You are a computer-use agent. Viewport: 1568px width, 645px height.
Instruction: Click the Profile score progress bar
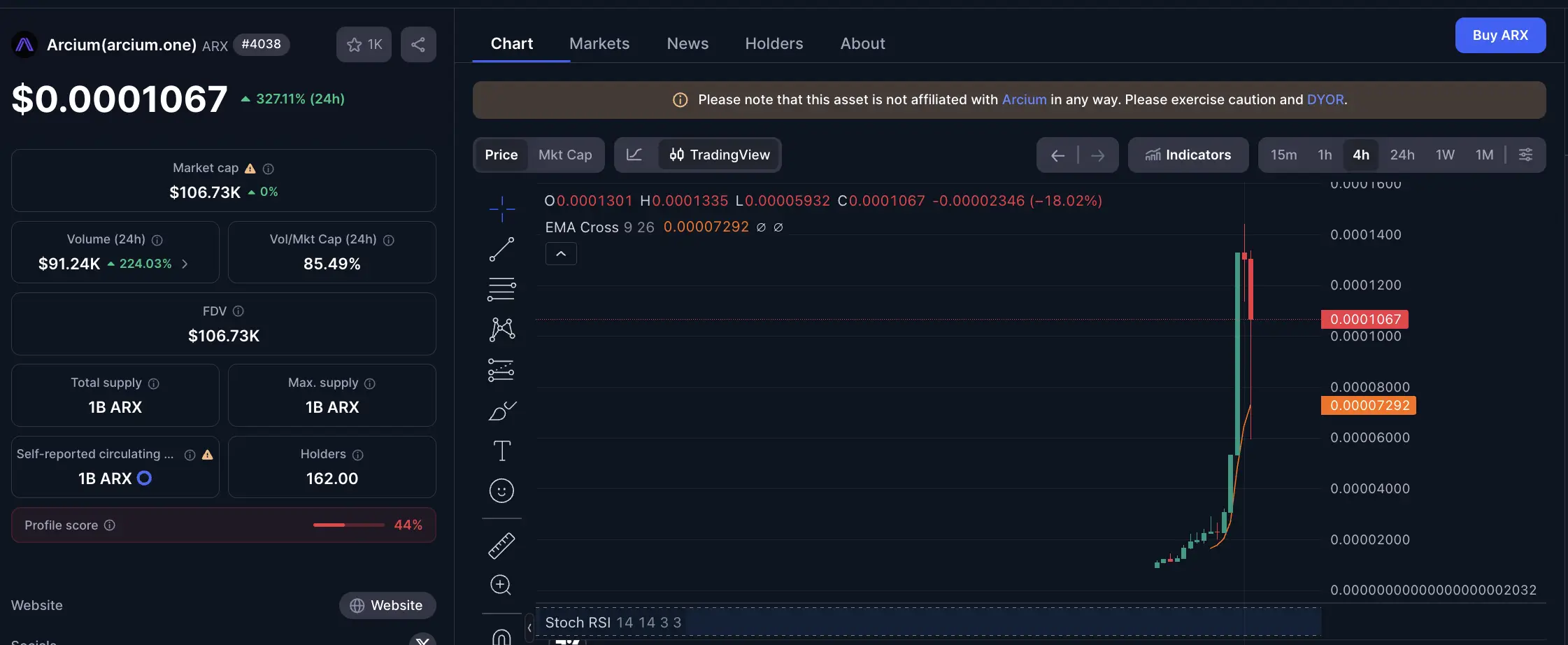tap(348, 525)
